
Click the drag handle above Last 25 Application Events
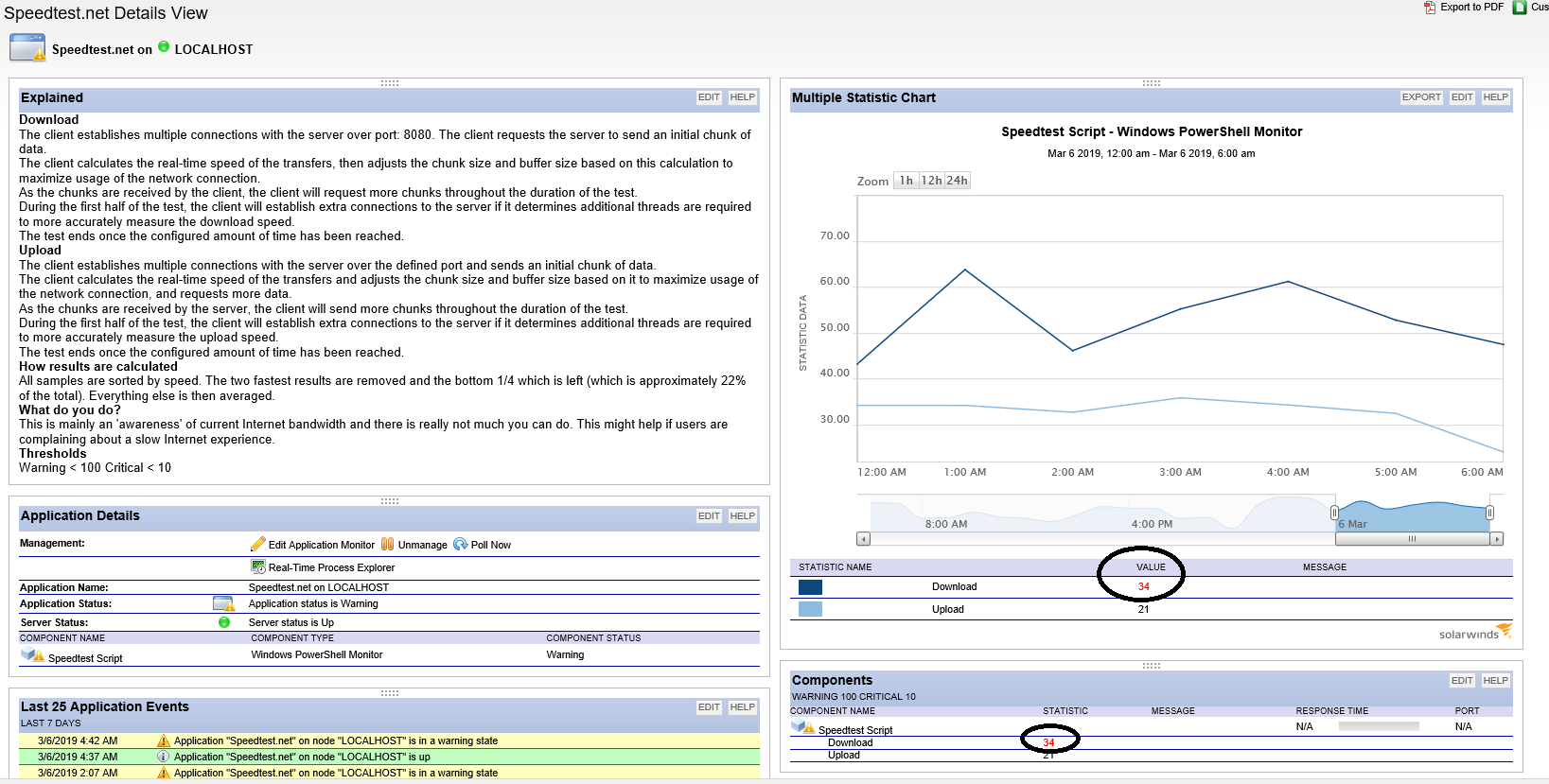(390, 693)
